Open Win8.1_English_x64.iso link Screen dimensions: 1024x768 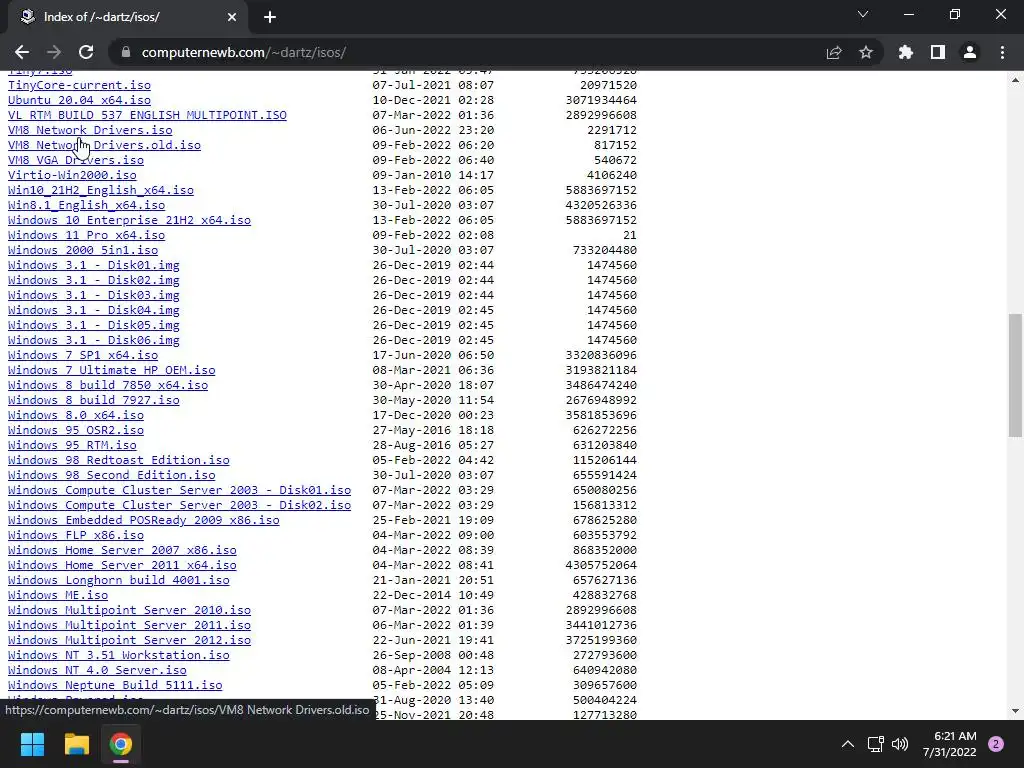[86, 205]
